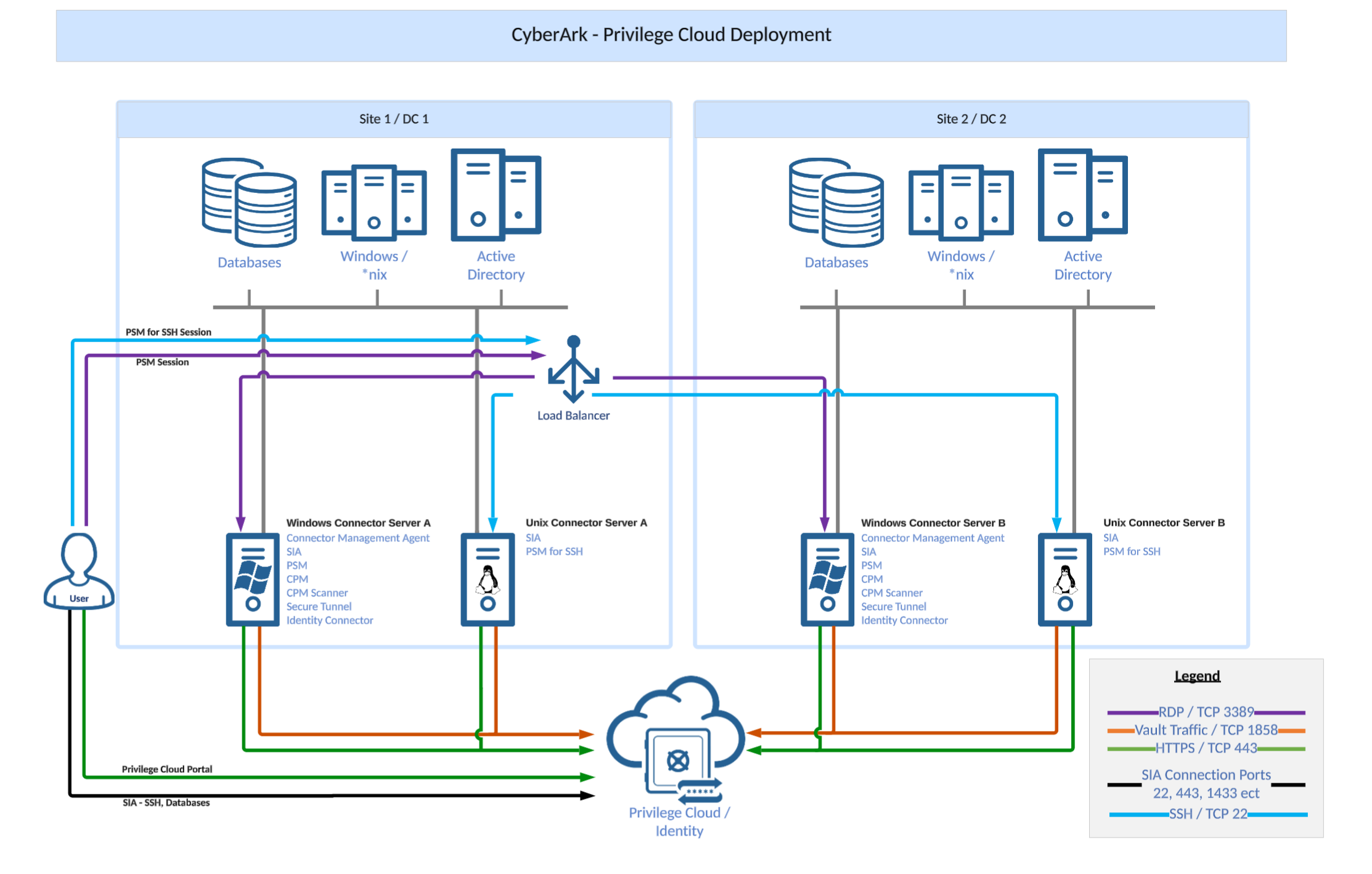The width and height of the screenshot is (1372, 874).
Task: Select Windows Connector Server A icon
Action: (x=253, y=579)
